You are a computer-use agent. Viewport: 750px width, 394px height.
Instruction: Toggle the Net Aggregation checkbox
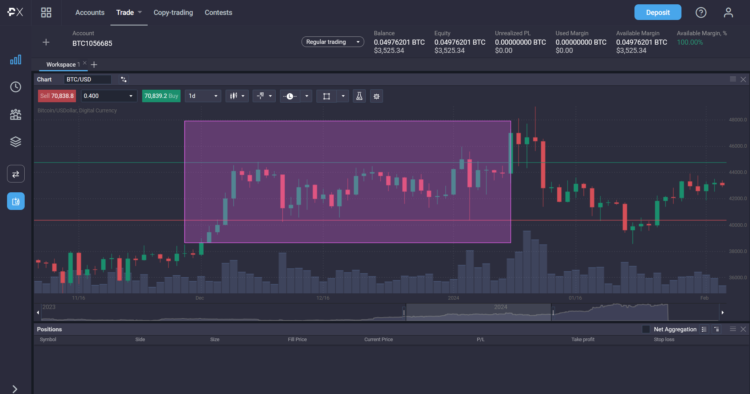(x=646, y=329)
